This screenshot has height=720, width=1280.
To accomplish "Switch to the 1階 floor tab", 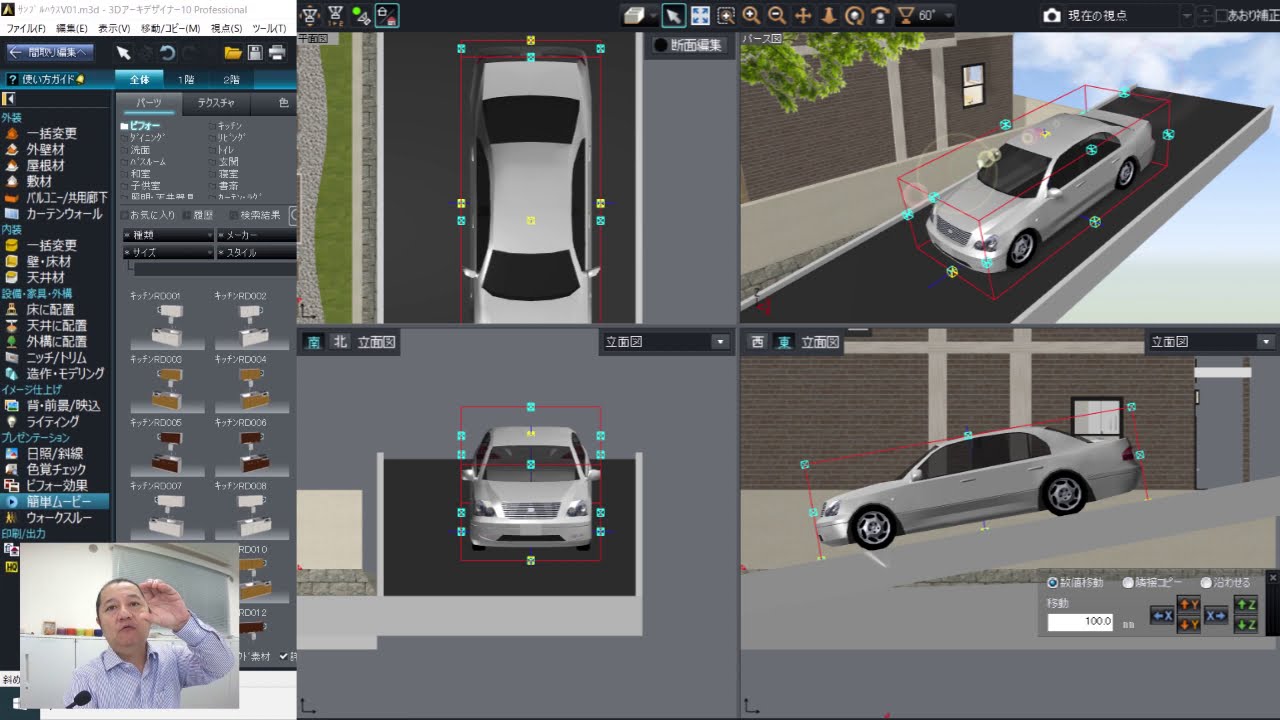I will (x=186, y=79).
